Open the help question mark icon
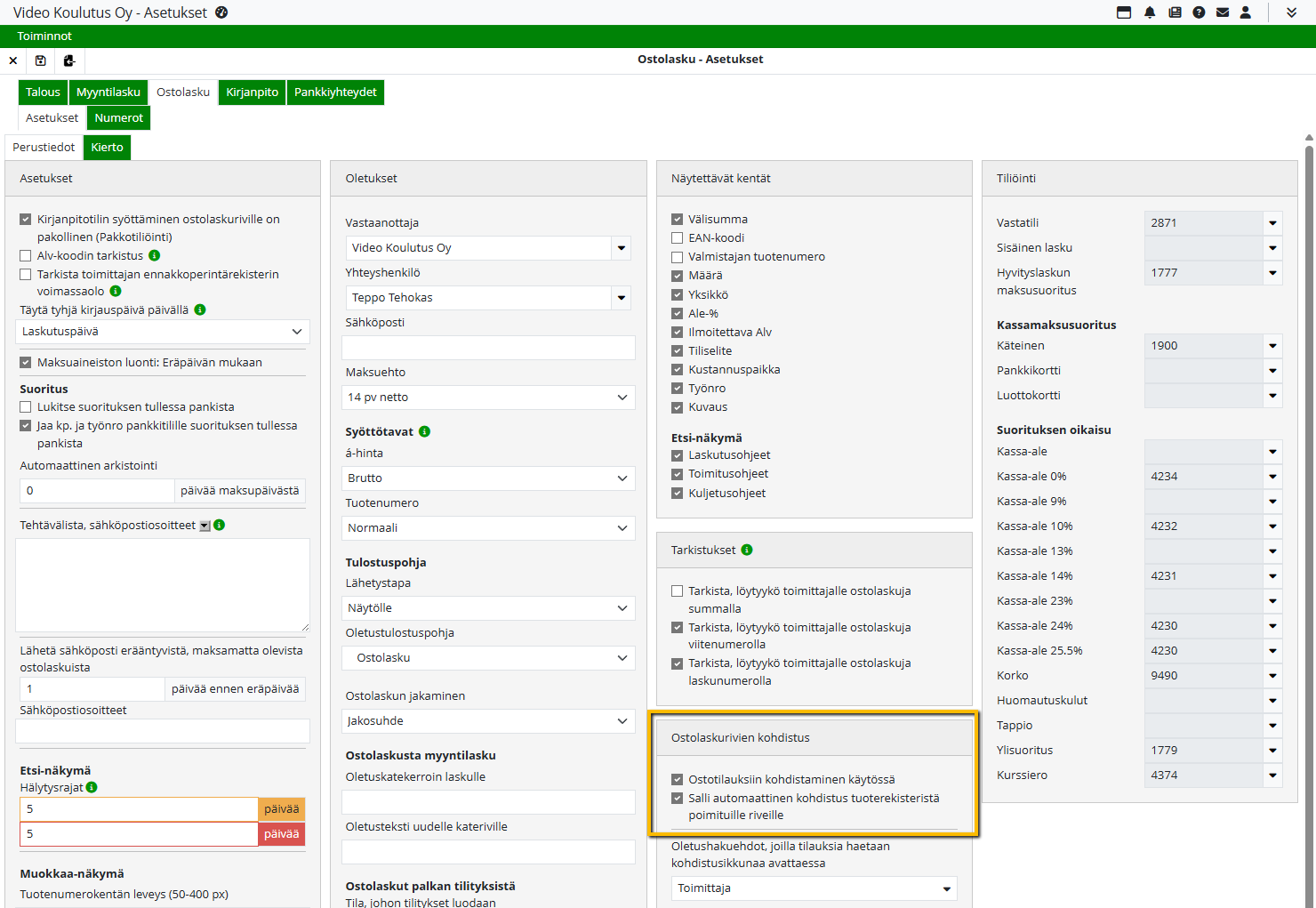The width and height of the screenshot is (1316, 908). pyautogui.click(x=1199, y=12)
